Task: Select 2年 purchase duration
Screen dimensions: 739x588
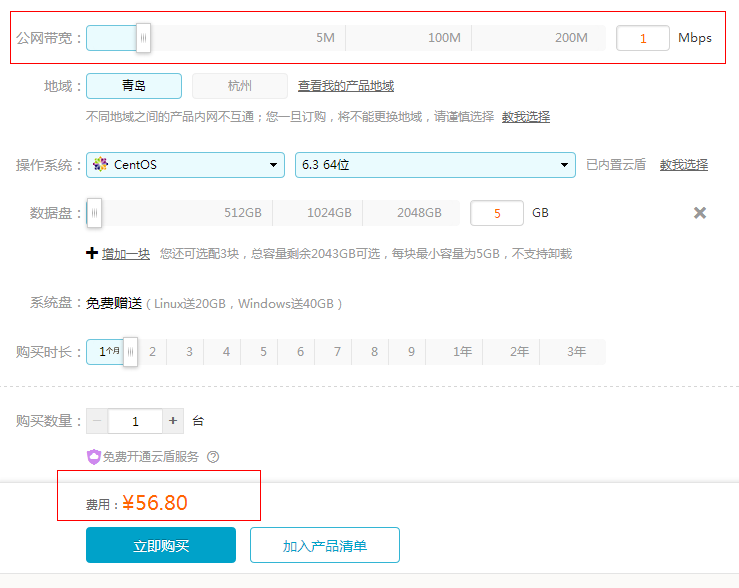Action: tap(519, 352)
